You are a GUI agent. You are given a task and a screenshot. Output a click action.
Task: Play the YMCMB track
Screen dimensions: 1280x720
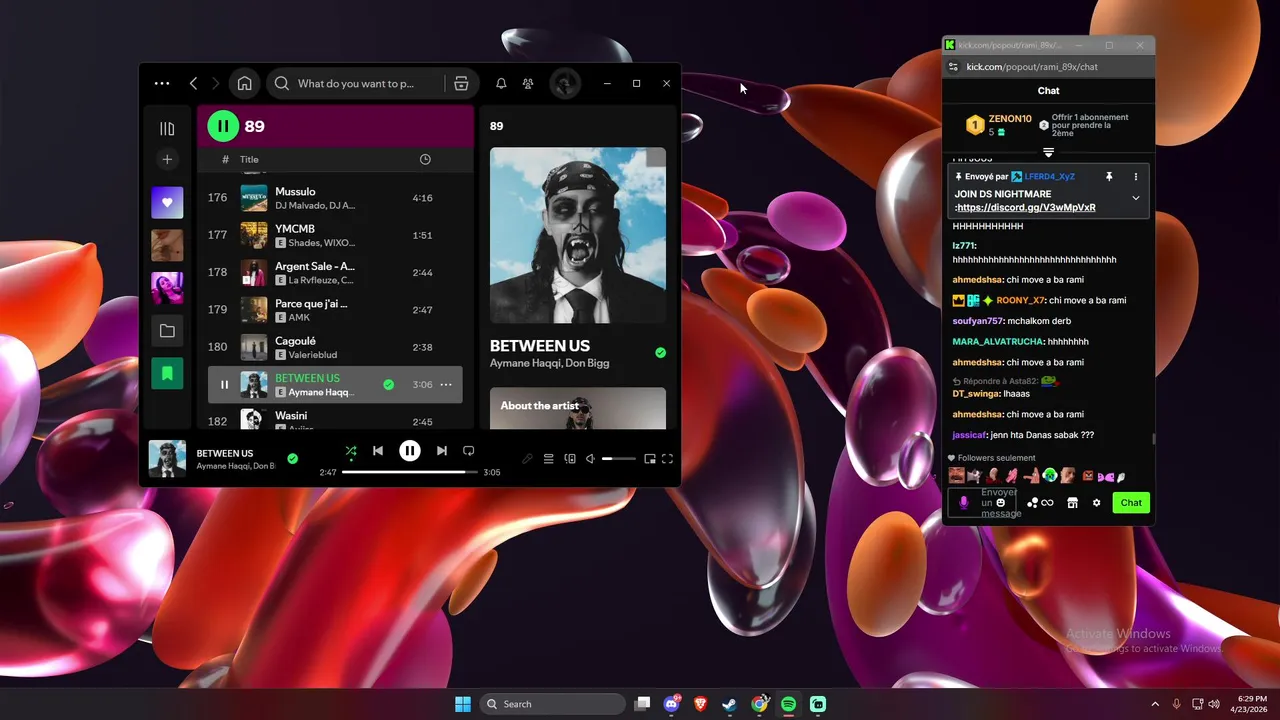[335, 236]
